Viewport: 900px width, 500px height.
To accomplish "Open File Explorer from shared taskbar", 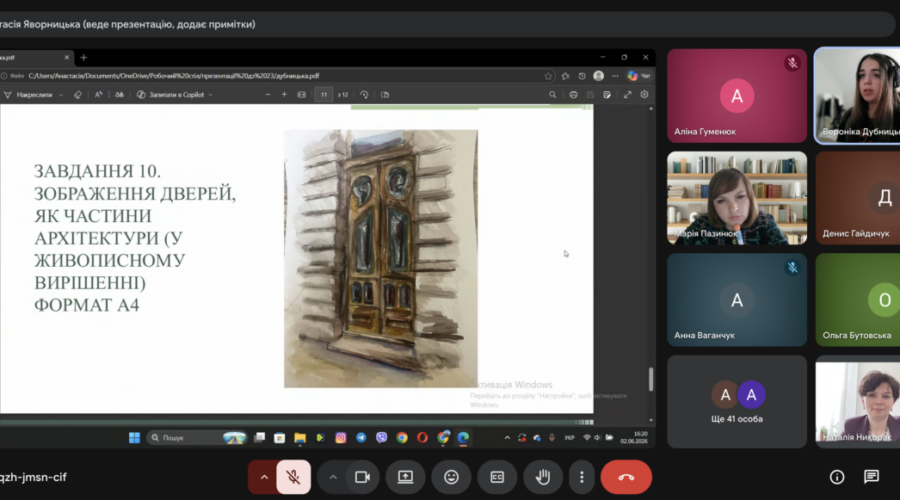I will tap(300, 438).
